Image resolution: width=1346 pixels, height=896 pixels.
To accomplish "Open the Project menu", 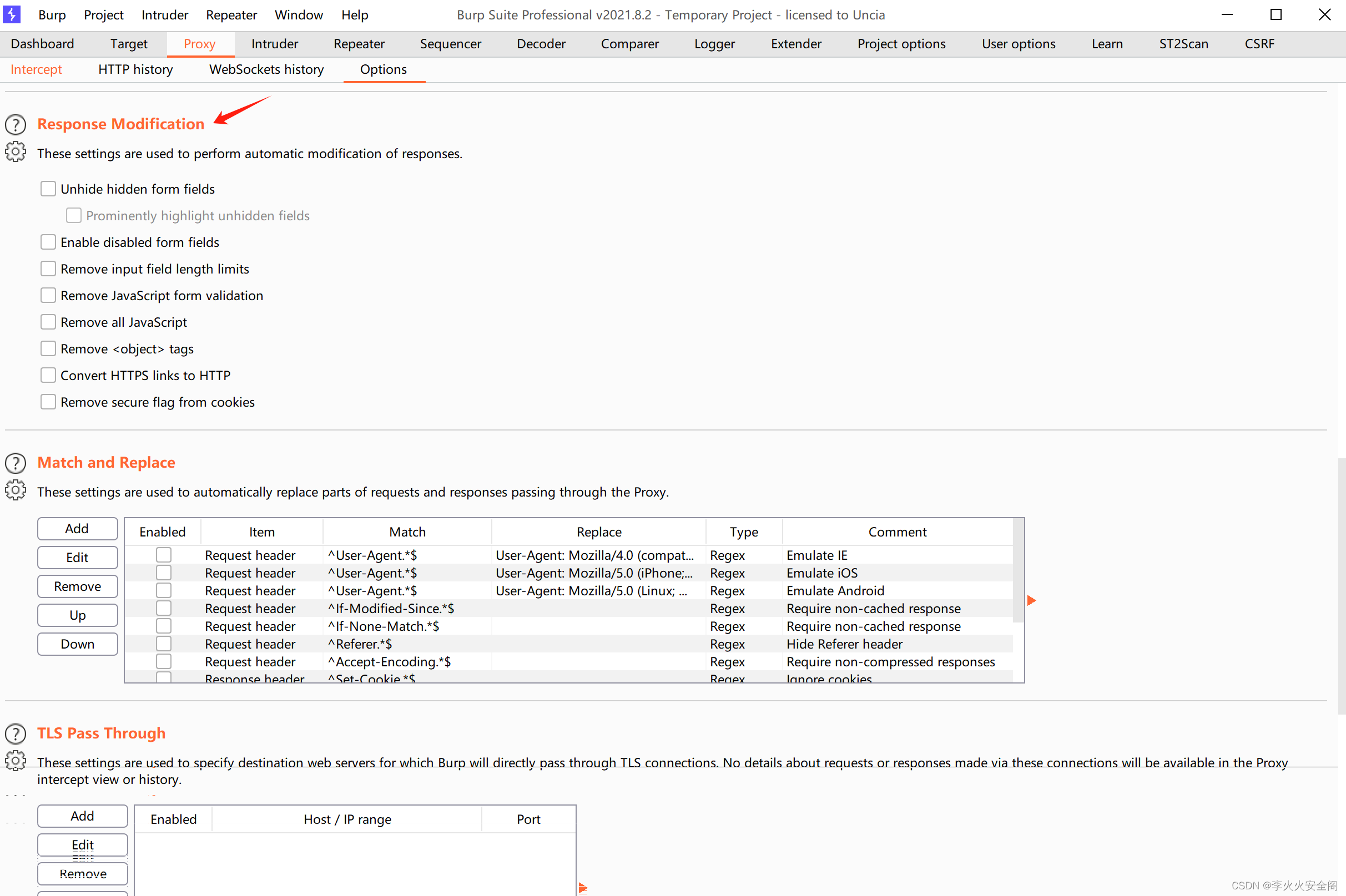I will [x=103, y=15].
